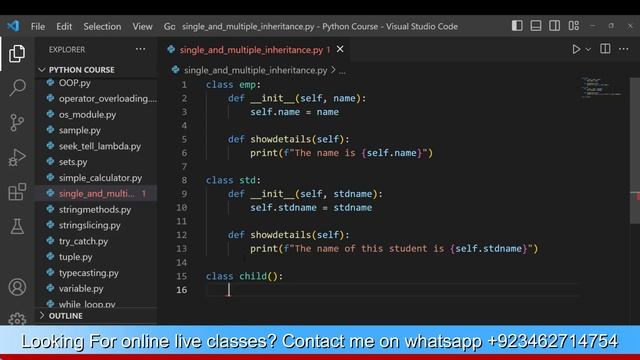Open run options dropdown arrow
This screenshot has height=360, width=640.
point(588,49)
